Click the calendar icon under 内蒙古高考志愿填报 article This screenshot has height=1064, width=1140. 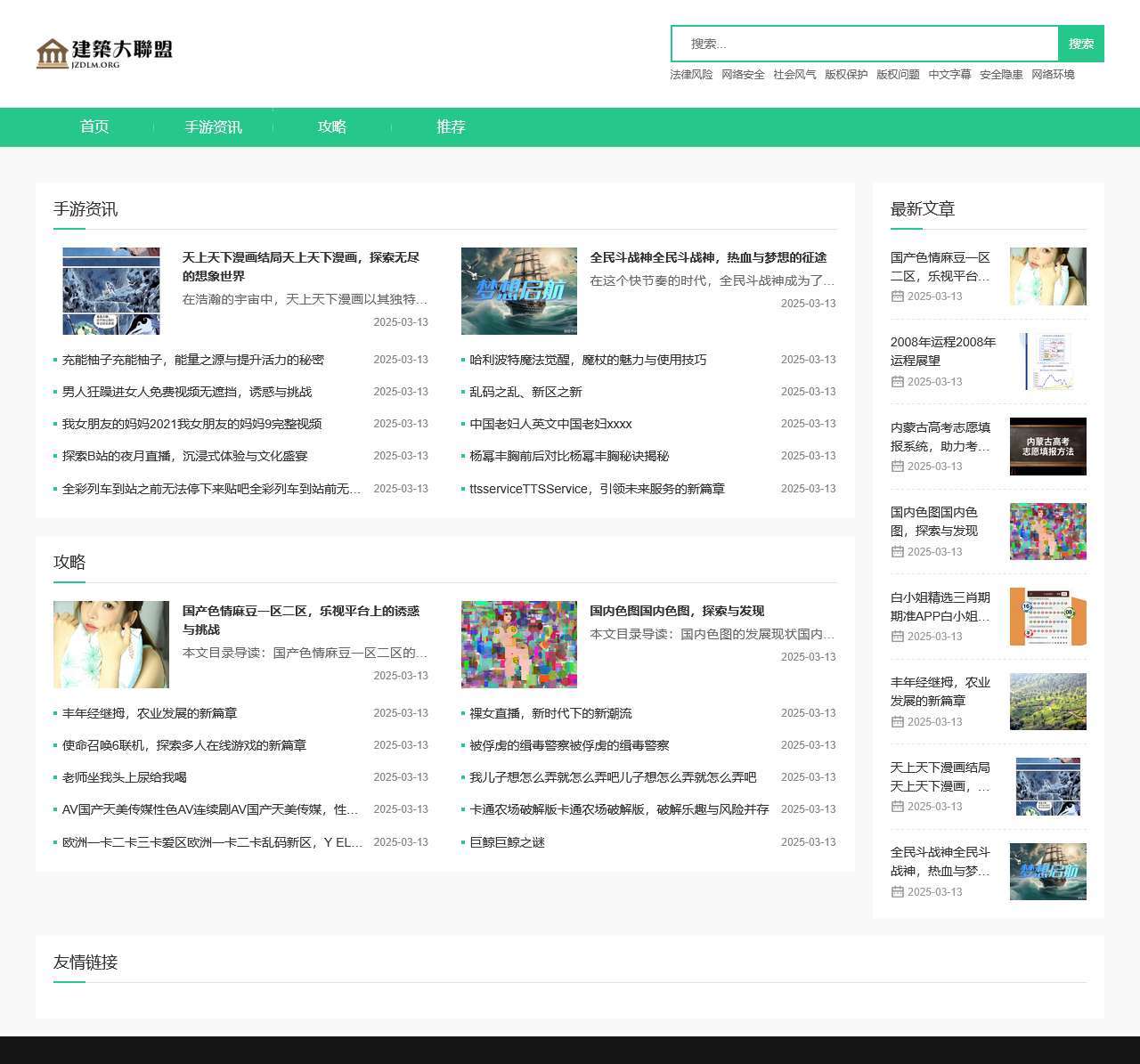pyautogui.click(x=897, y=467)
